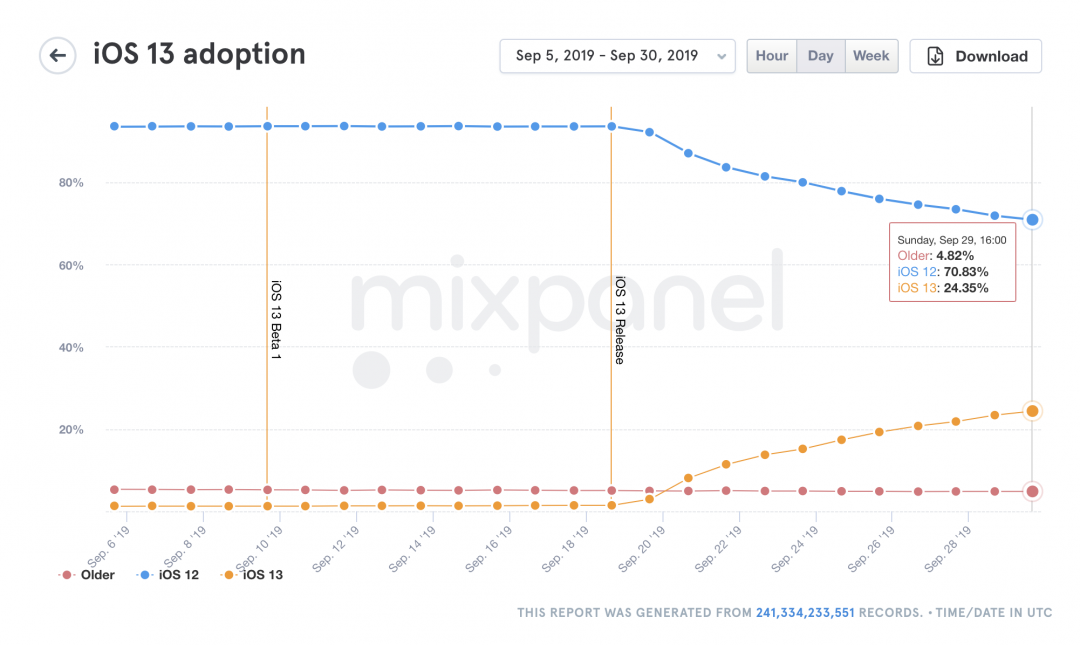
Task: Click the back arrow icon
Action: pyautogui.click(x=58, y=56)
